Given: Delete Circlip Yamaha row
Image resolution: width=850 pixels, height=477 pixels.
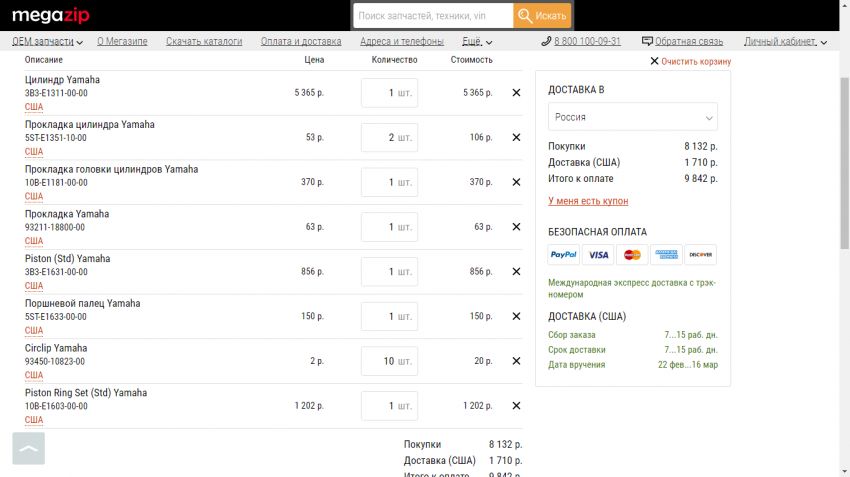Looking at the screenshot, I should [516, 361].
